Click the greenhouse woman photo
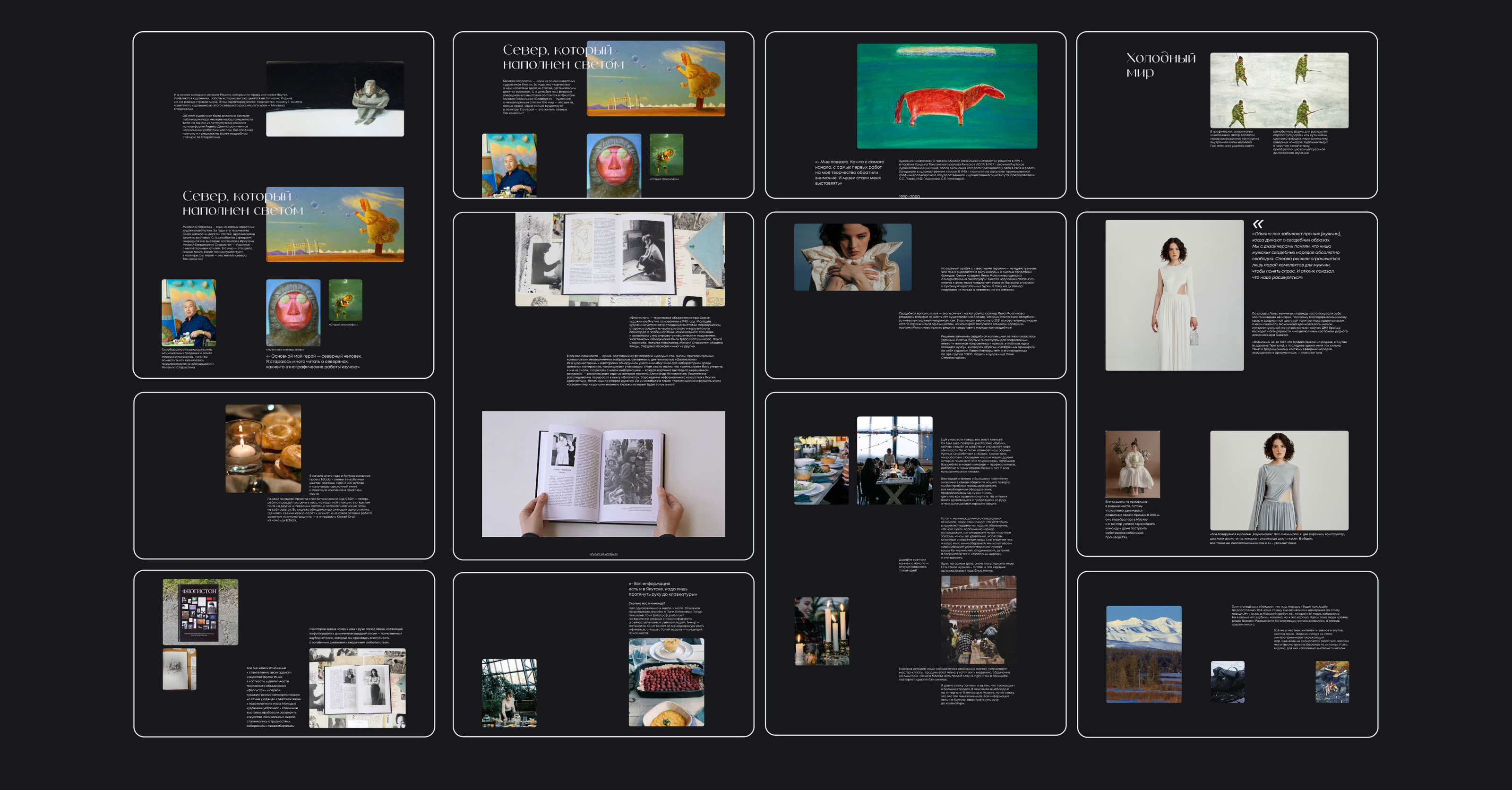 509,693
